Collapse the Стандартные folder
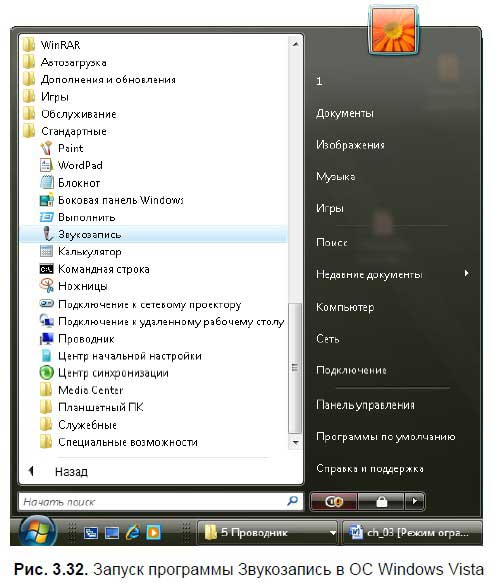This screenshot has height=583, width=495. click(x=73, y=131)
